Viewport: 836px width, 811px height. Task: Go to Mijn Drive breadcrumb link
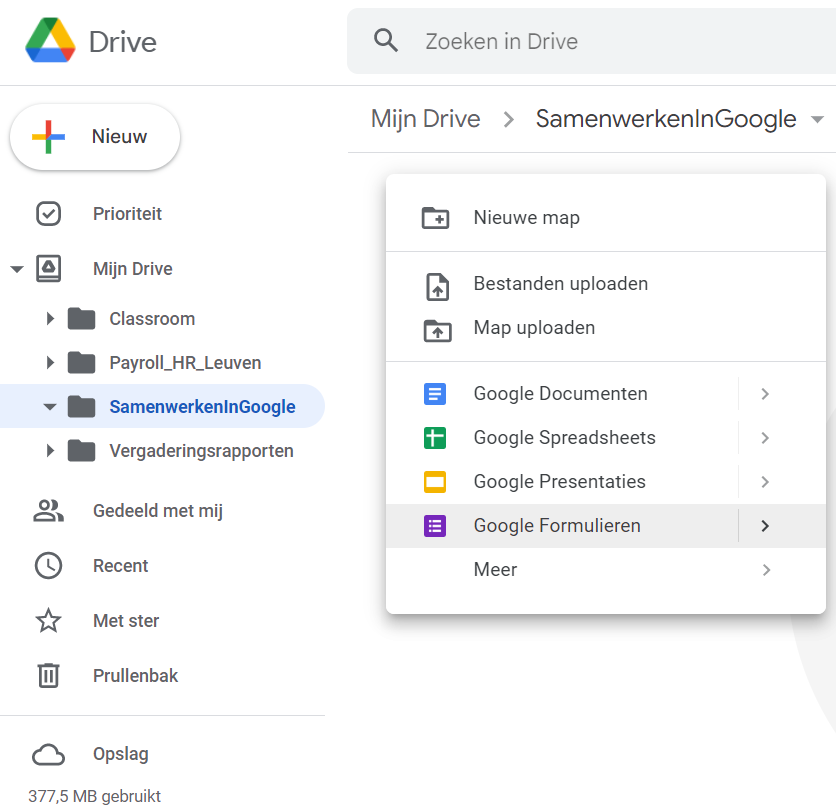[x=425, y=119]
